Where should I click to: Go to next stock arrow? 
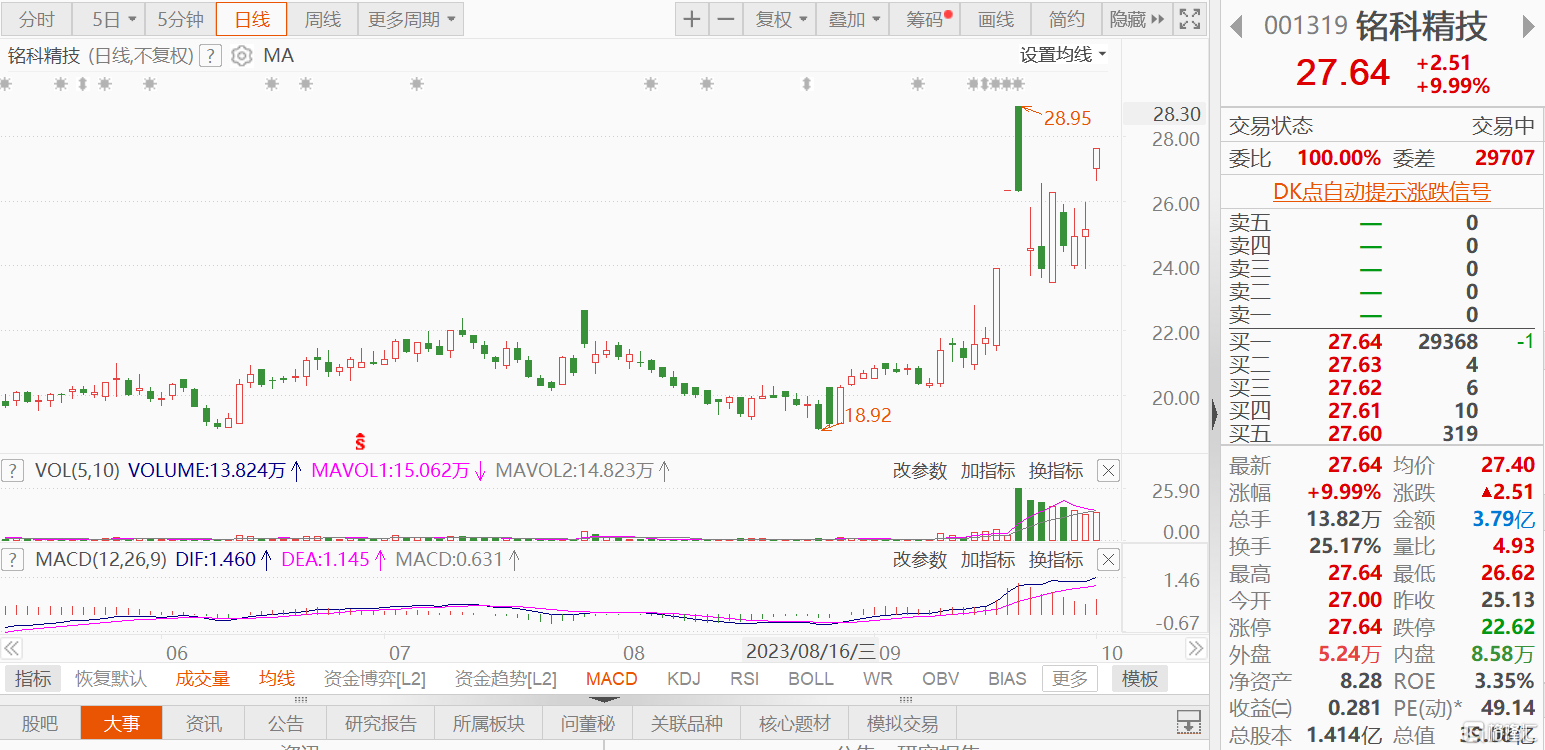1528,26
